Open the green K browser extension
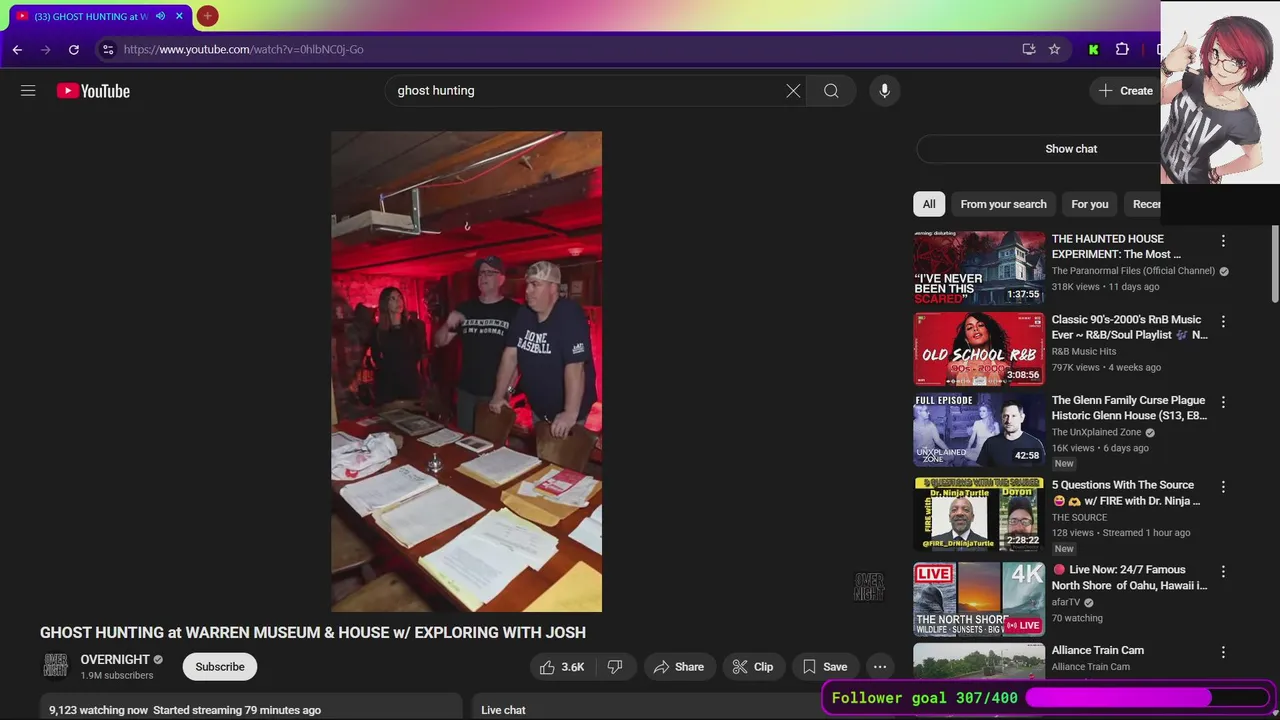1280x720 pixels. [x=1094, y=49]
